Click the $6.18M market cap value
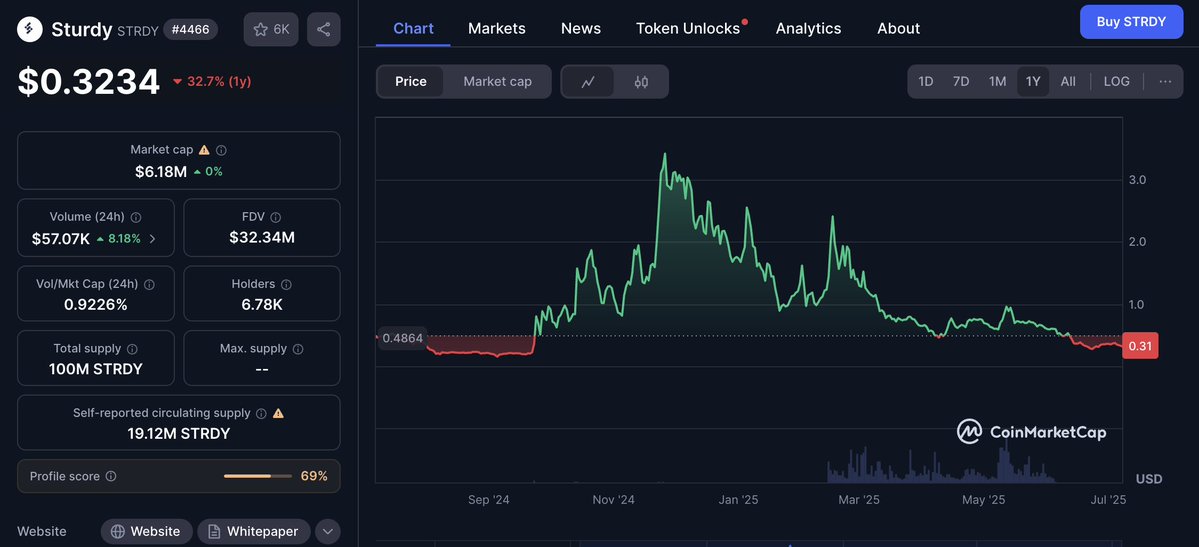1199x547 pixels. coord(161,171)
